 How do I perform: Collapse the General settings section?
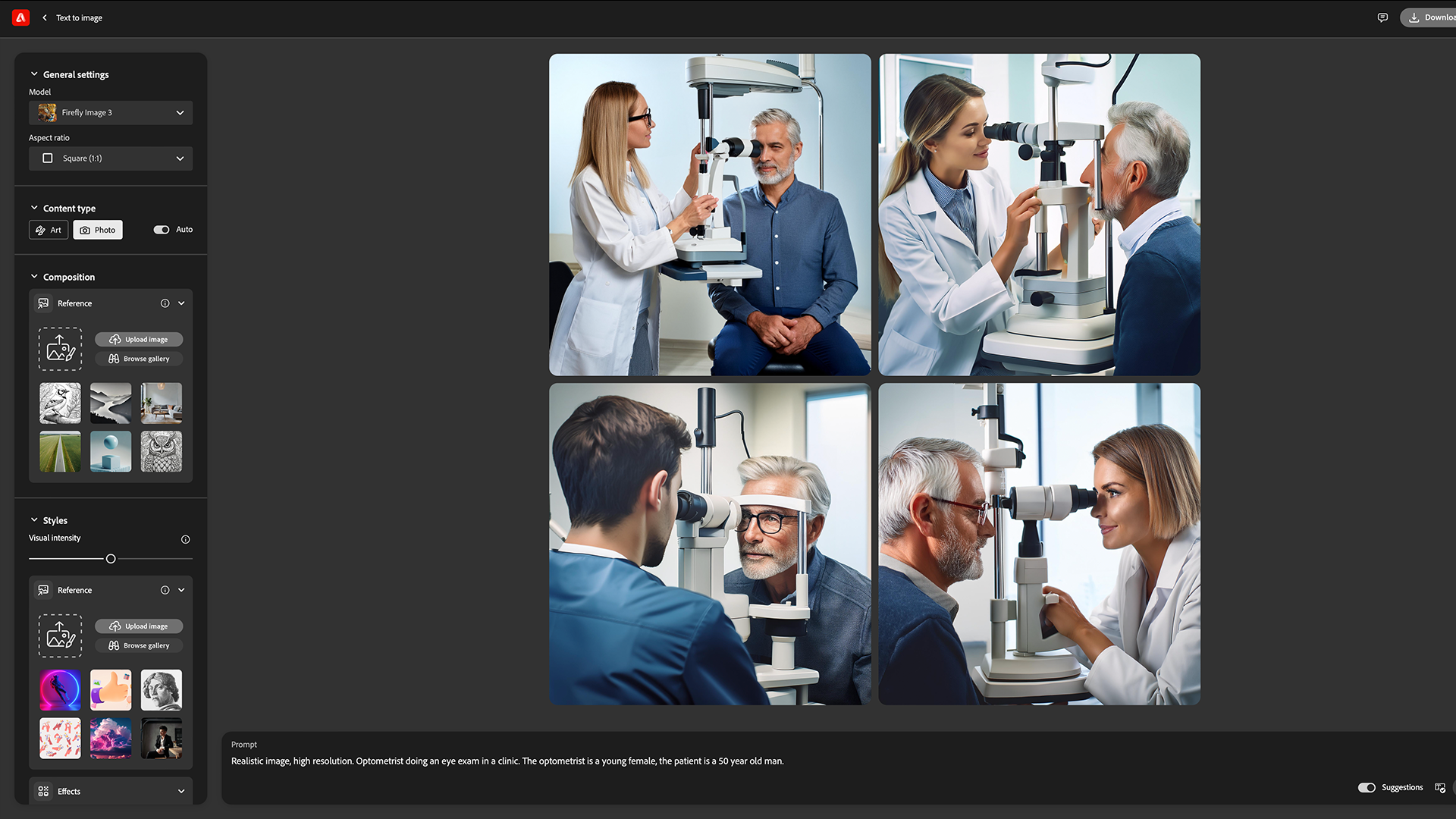34,74
